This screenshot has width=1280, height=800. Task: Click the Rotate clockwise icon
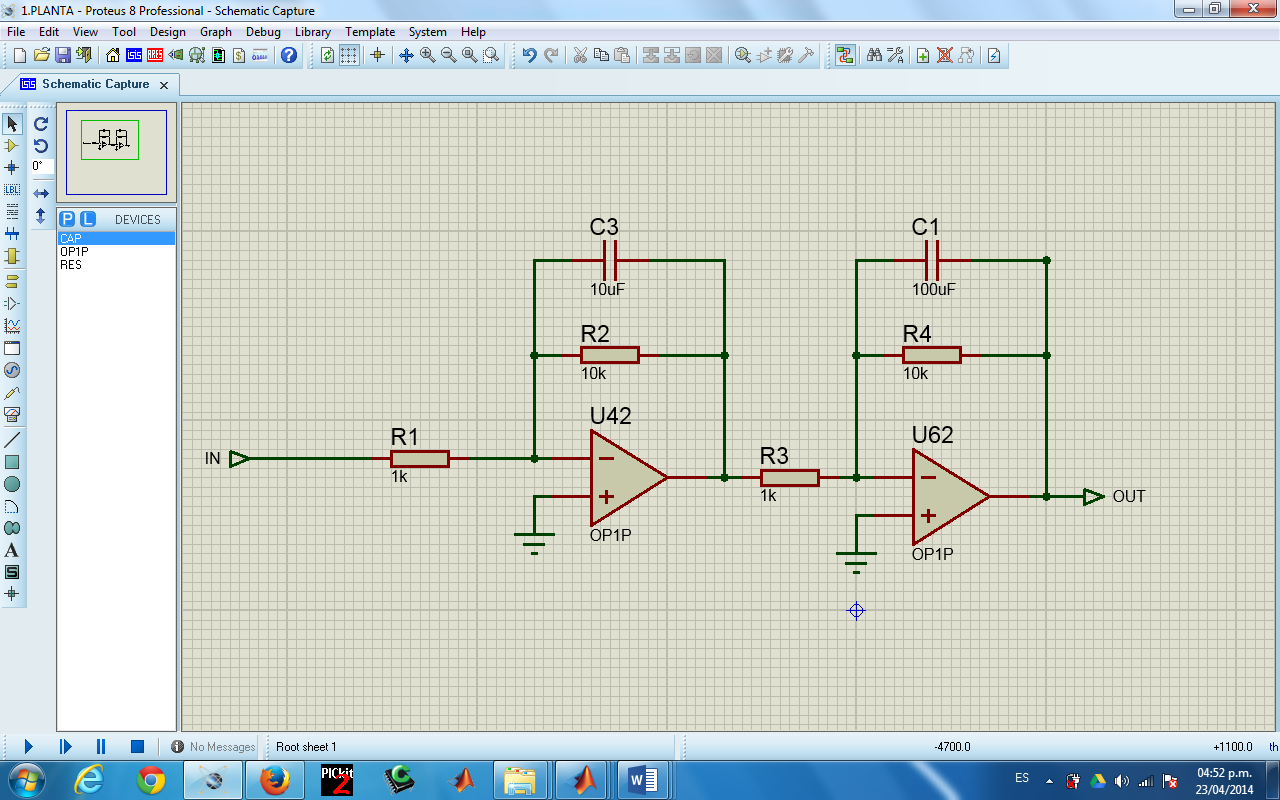(x=41, y=124)
